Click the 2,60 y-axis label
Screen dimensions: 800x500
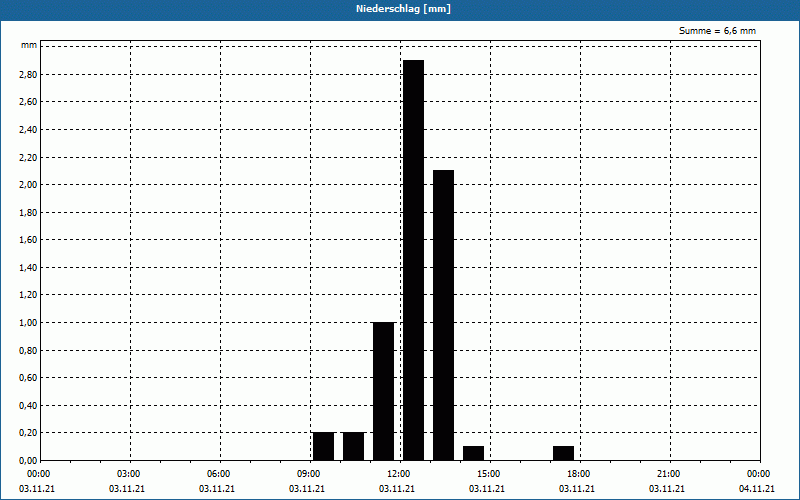(x=28, y=102)
